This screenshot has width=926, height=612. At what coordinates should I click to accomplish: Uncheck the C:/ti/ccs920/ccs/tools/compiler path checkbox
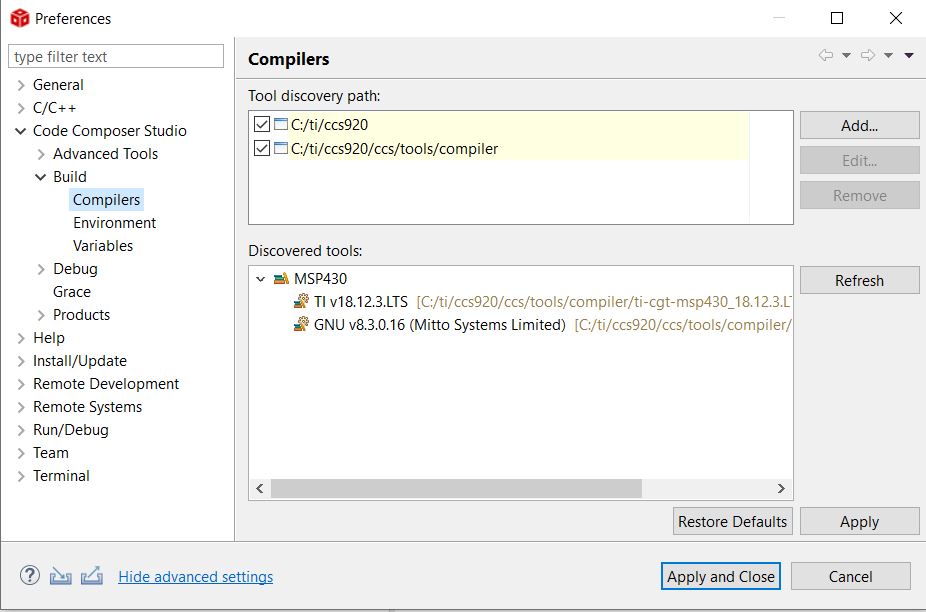(262, 148)
